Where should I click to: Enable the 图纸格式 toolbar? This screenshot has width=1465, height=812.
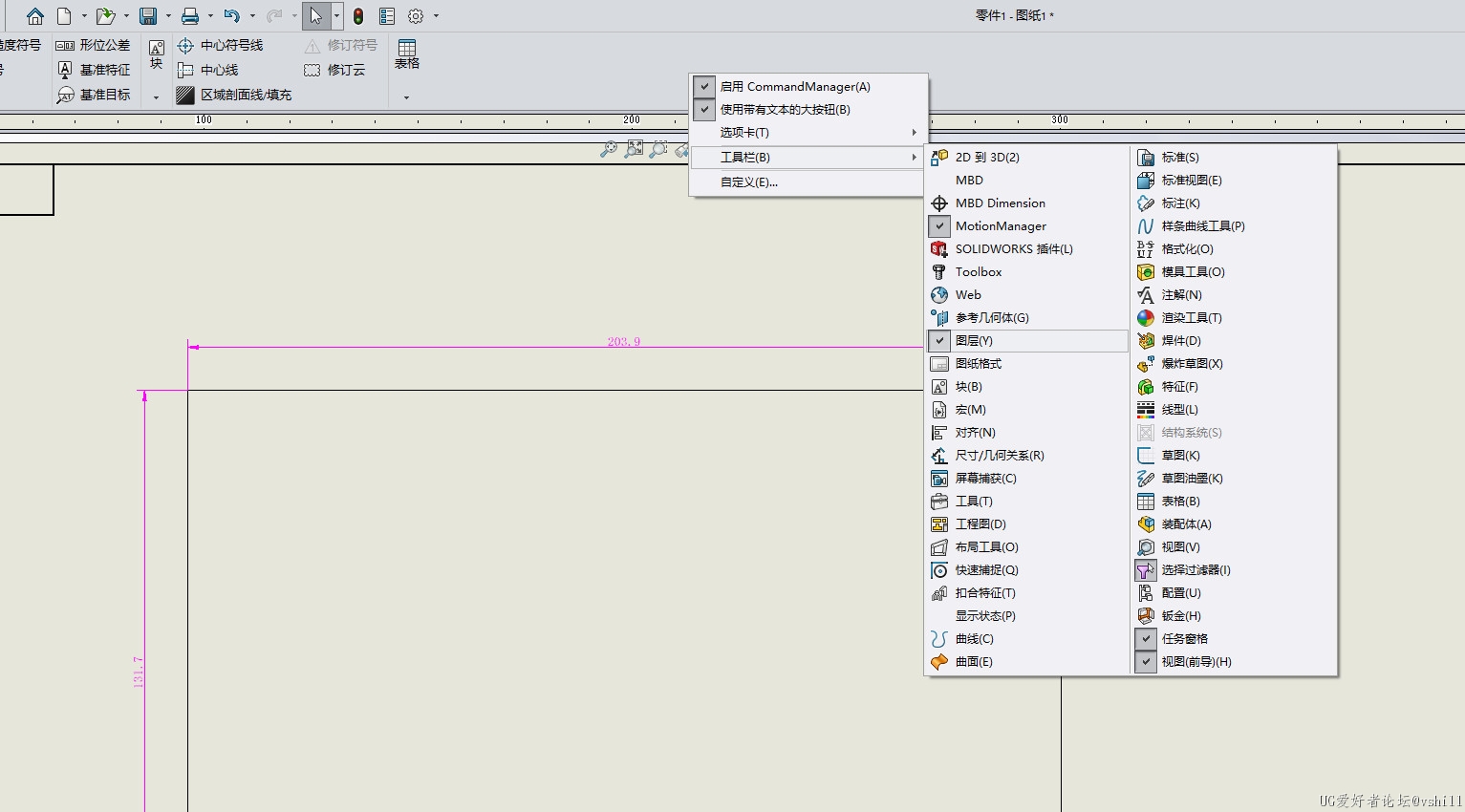(x=1027, y=363)
